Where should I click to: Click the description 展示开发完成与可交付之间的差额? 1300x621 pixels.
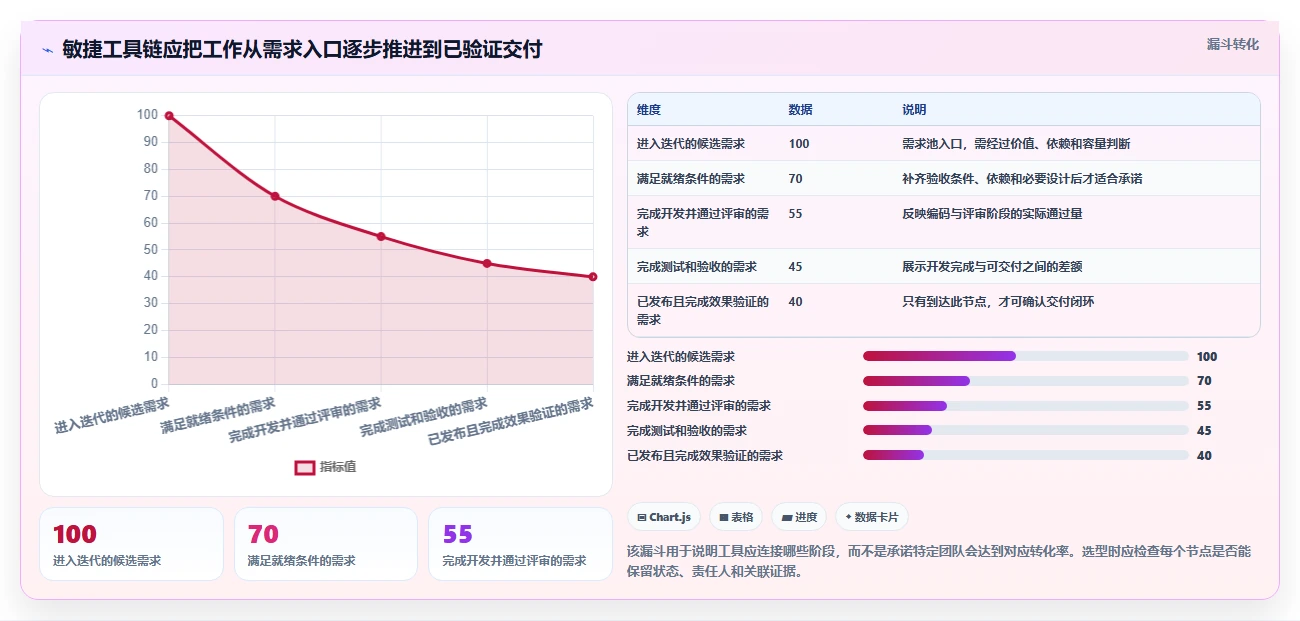[x=992, y=267]
